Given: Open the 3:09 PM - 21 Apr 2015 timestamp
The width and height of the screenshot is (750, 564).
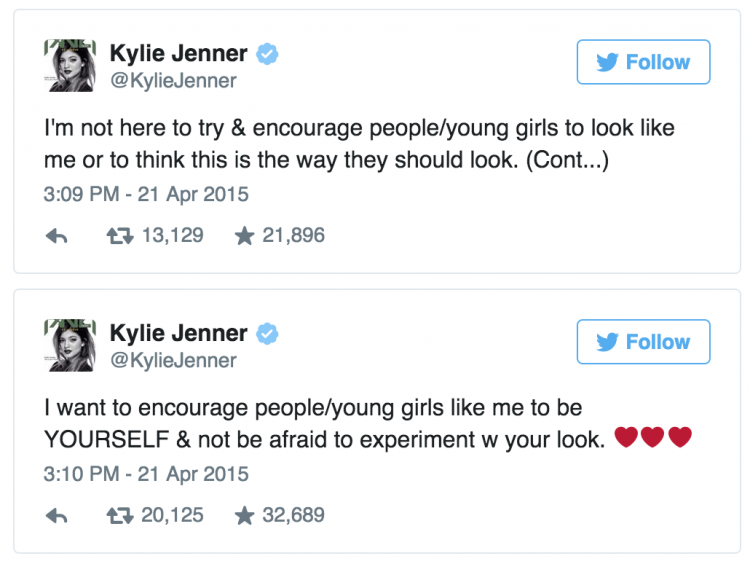Looking at the screenshot, I should point(147,194).
